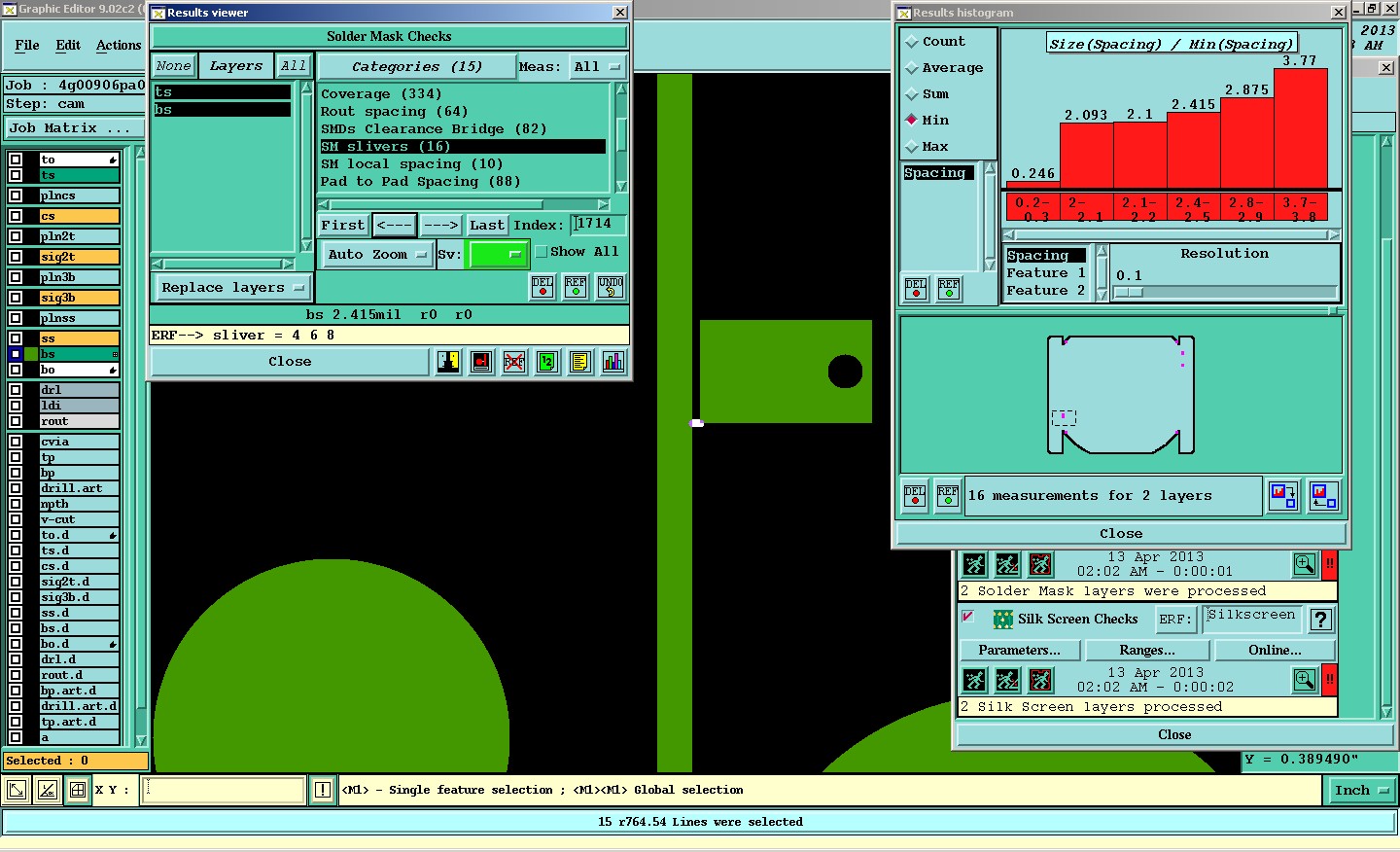Click DEL icon beside 16 measurements text

tap(915, 496)
